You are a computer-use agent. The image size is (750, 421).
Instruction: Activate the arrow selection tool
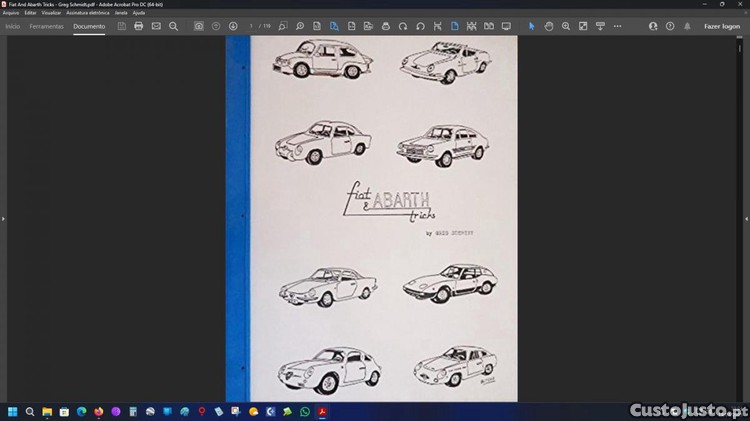click(532, 26)
